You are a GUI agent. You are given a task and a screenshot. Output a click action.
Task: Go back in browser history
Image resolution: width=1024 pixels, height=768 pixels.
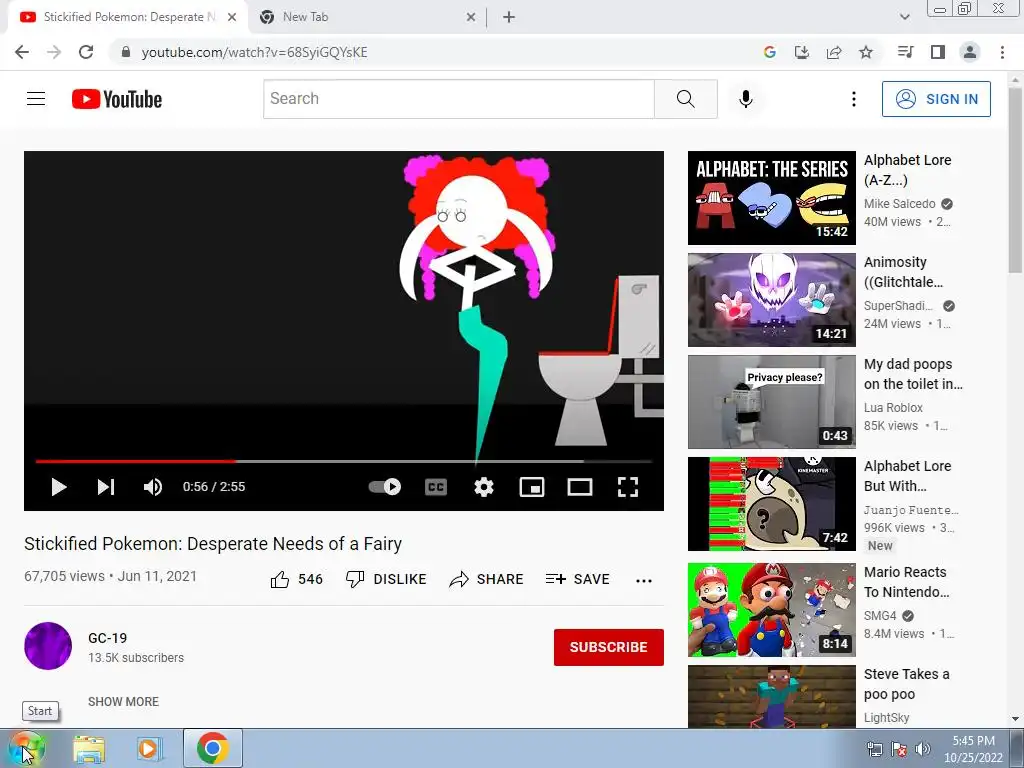point(22,52)
